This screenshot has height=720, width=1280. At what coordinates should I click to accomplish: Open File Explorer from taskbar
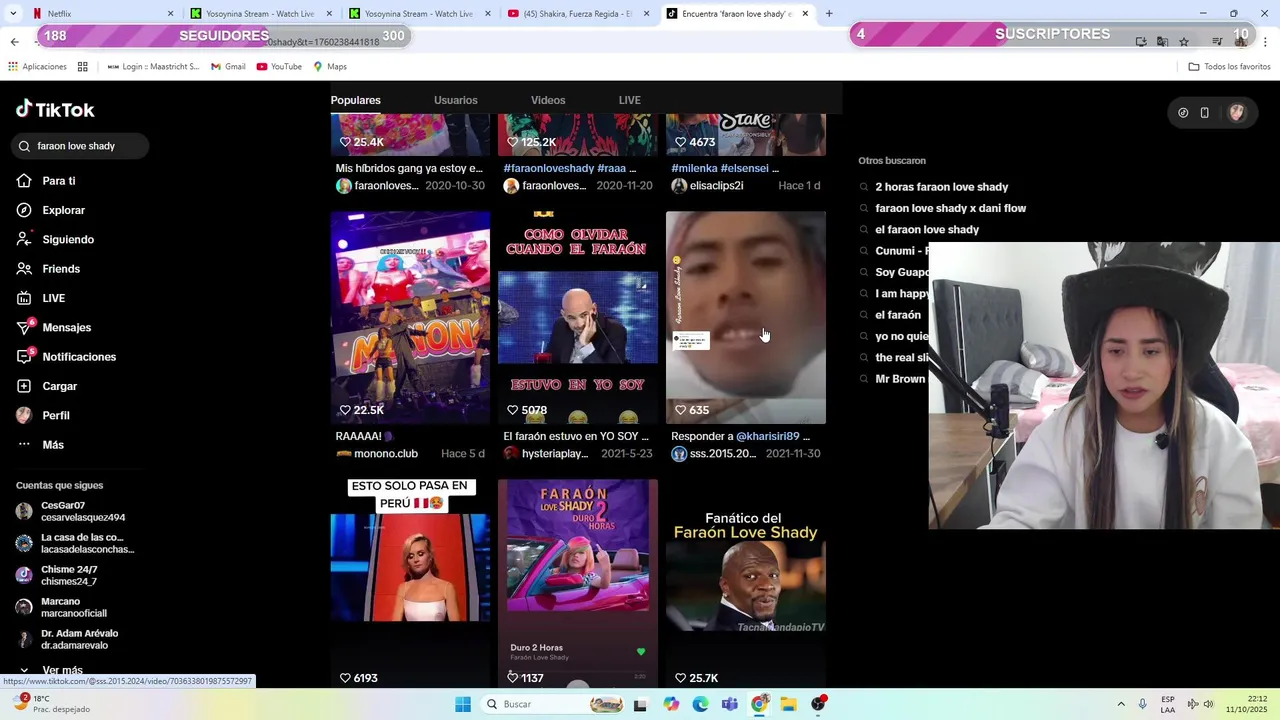788,704
